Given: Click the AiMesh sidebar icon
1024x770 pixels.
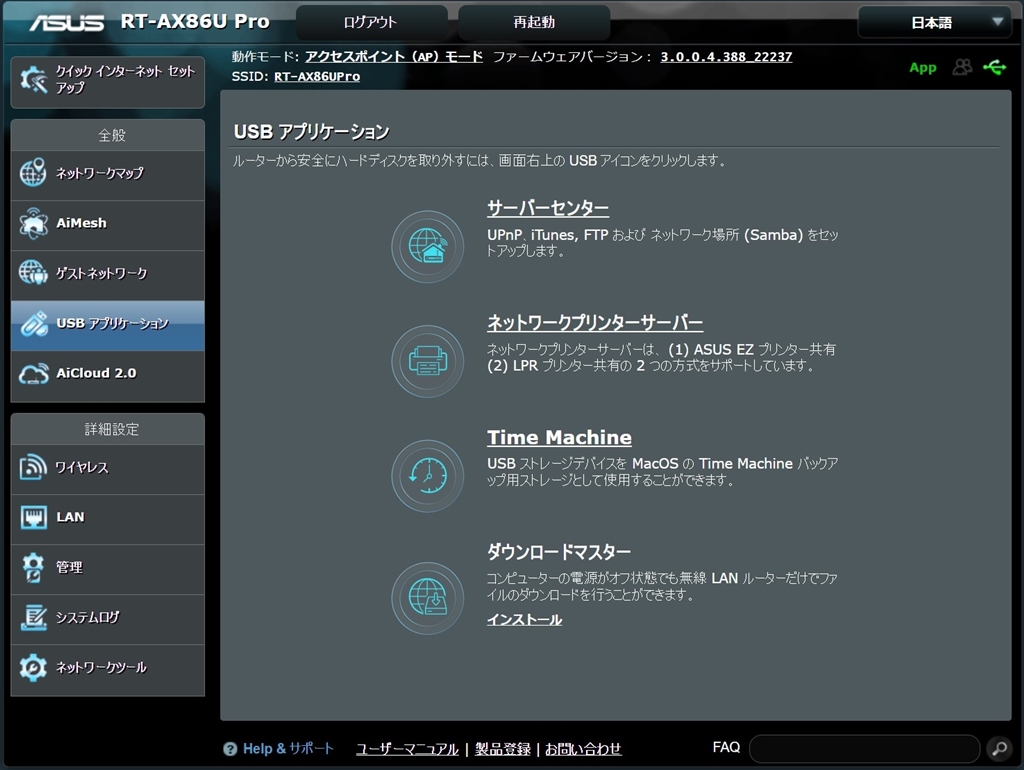Looking at the screenshot, I should point(33,223).
